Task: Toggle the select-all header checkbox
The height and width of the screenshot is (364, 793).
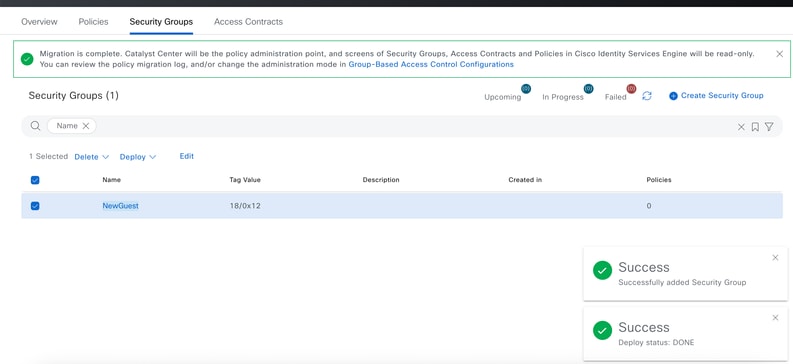Action: pos(35,180)
